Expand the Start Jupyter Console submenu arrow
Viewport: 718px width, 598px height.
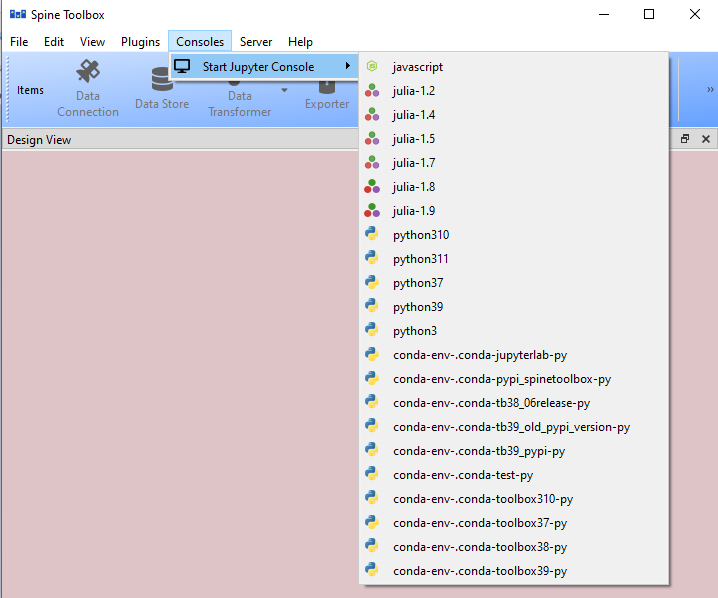[x=348, y=66]
